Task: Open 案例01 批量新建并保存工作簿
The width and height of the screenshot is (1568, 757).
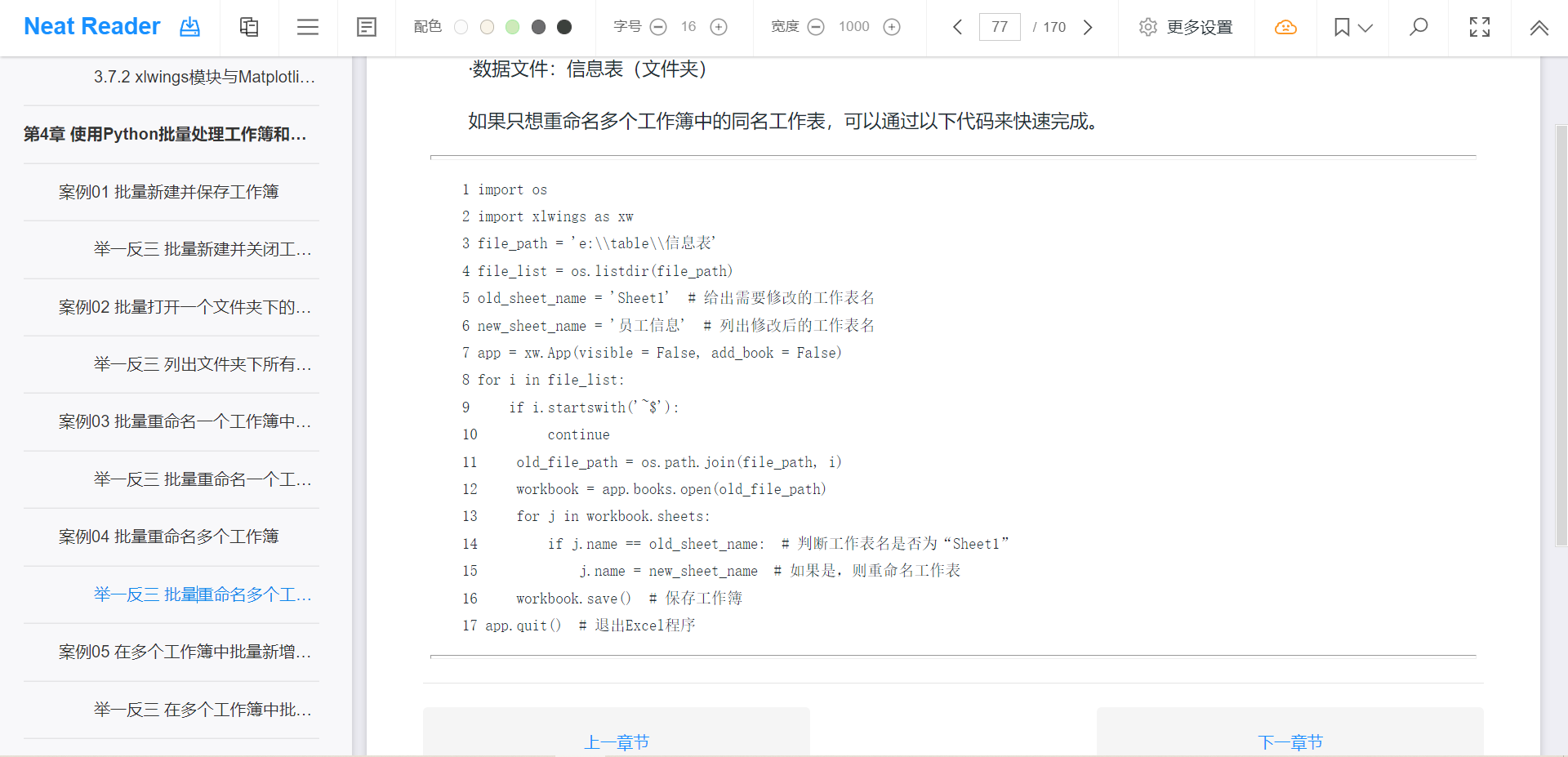Action: click(169, 192)
